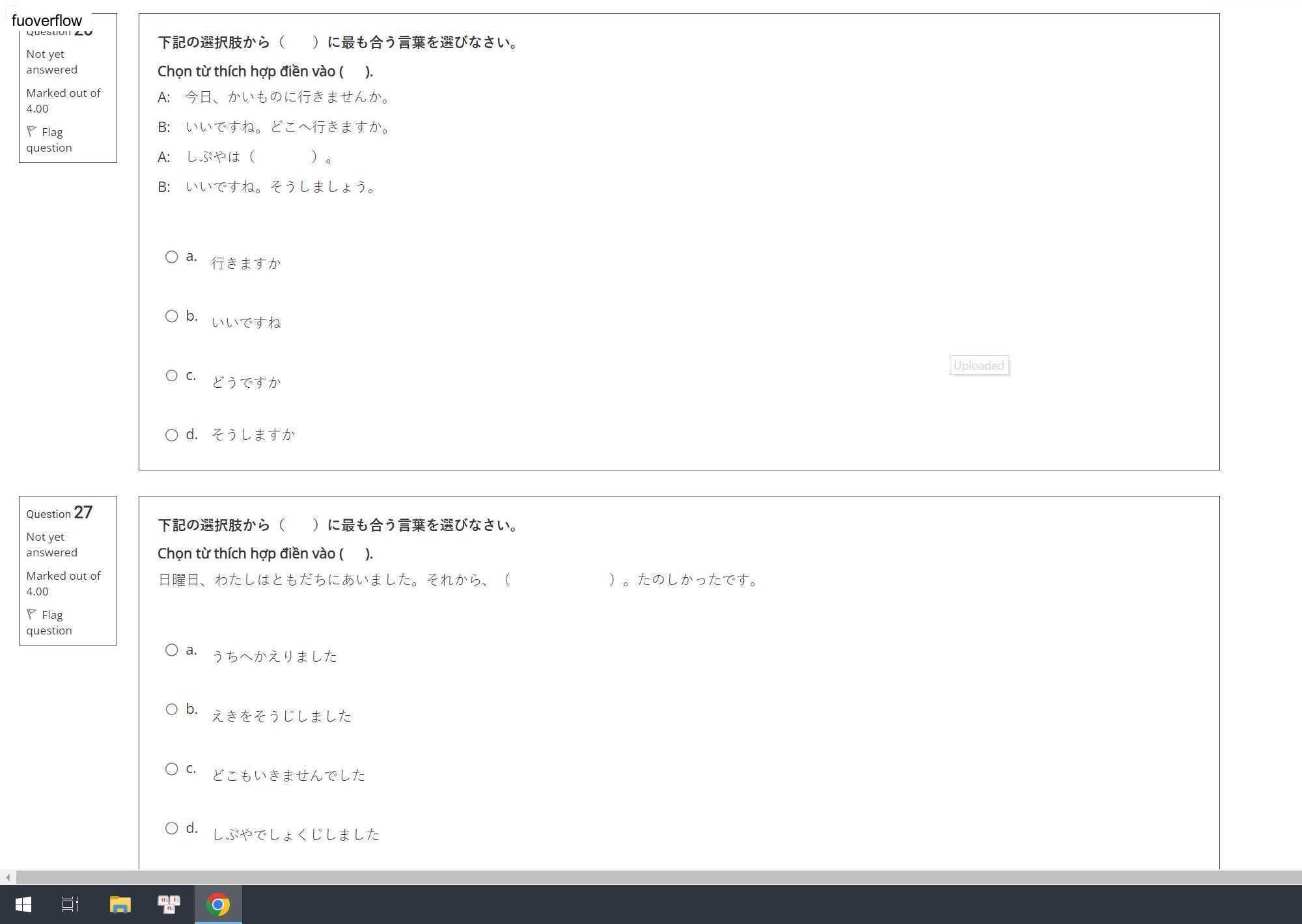The image size is (1302, 924).
Task: Click dialogue line '今日、かいものに行きませんか。'
Action: pyautogui.click(x=288, y=97)
